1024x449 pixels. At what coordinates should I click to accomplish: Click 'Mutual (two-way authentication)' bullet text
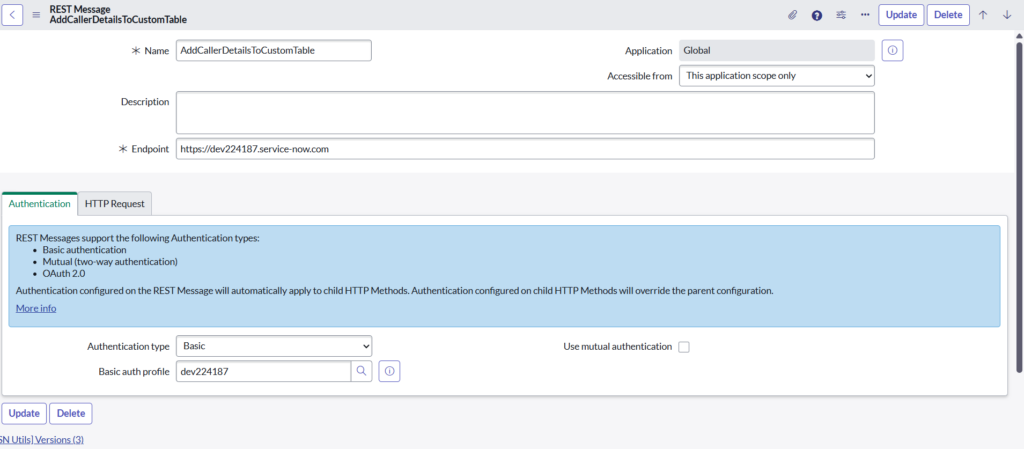pos(110,262)
